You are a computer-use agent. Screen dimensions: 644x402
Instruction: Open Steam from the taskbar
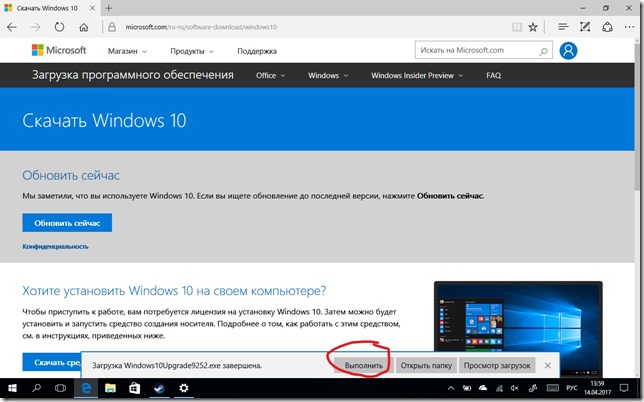pyautogui.click(x=158, y=388)
